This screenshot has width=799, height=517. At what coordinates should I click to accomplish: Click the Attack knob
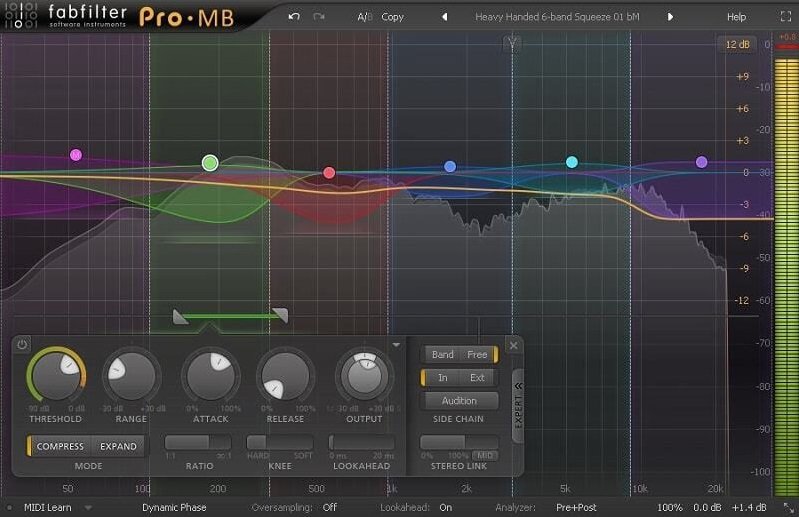click(210, 376)
